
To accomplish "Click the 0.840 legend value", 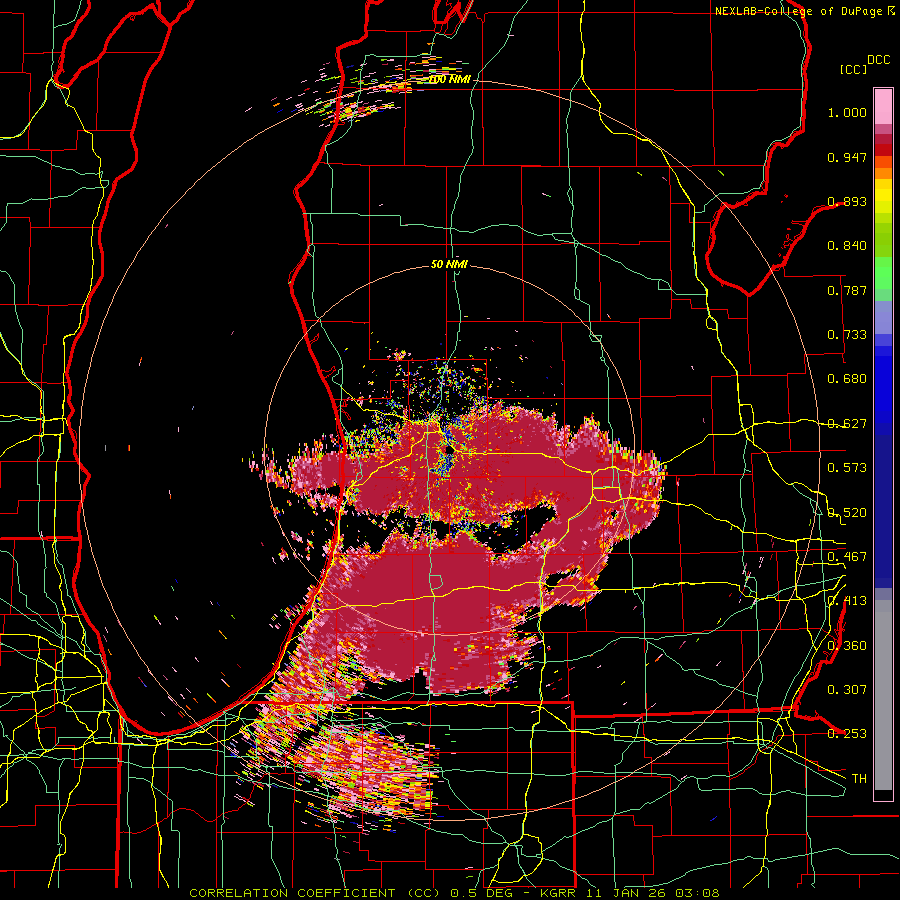I will tap(847, 246).
